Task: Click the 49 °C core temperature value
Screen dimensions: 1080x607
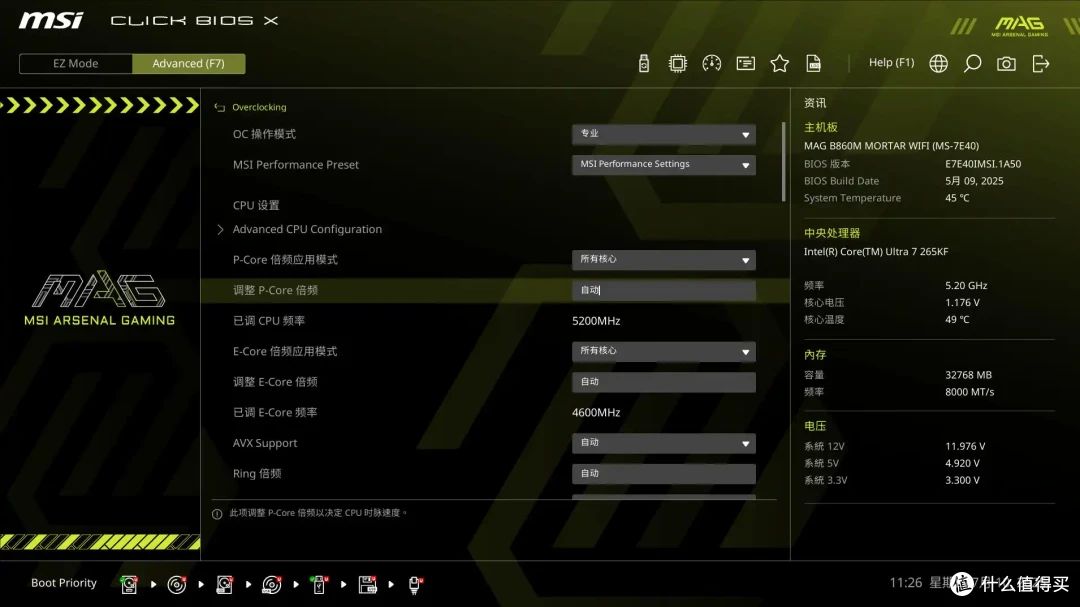Action: 957,320
